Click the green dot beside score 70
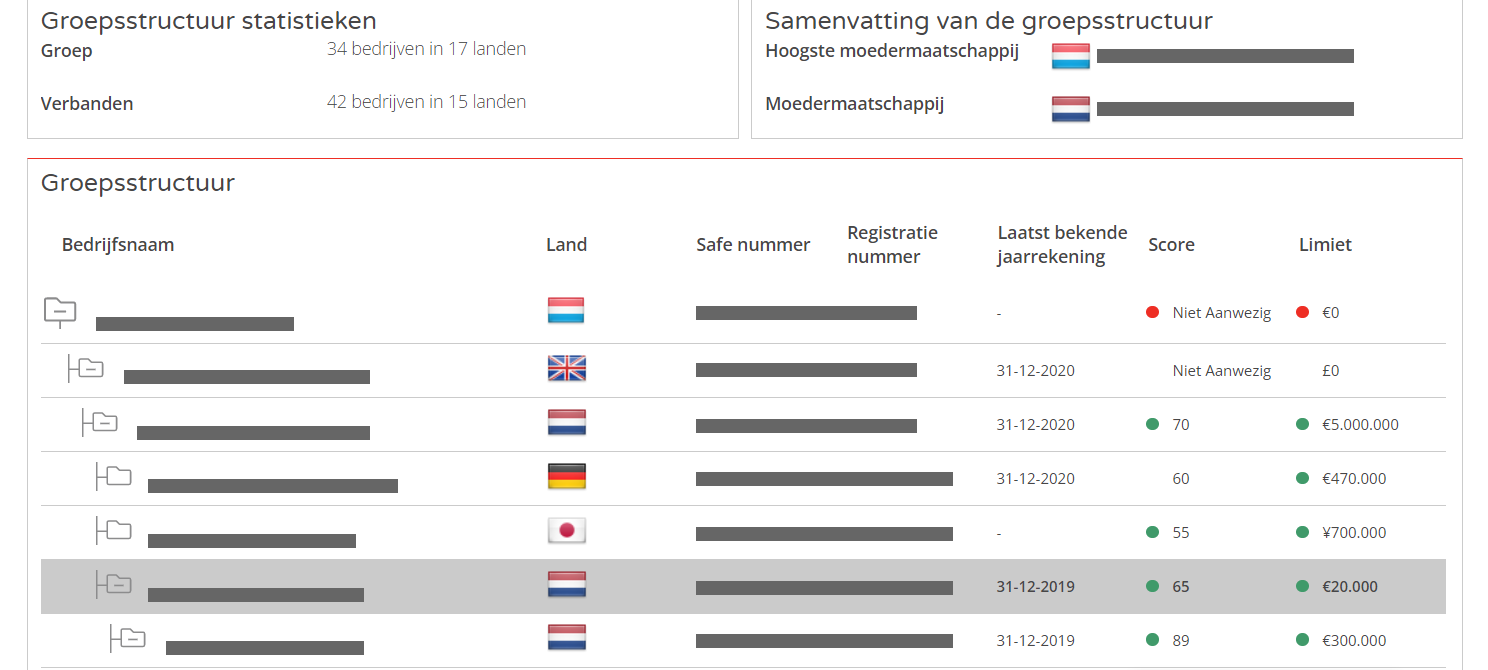This screenshot has height=670, width=1488. tap(1152, 424)
